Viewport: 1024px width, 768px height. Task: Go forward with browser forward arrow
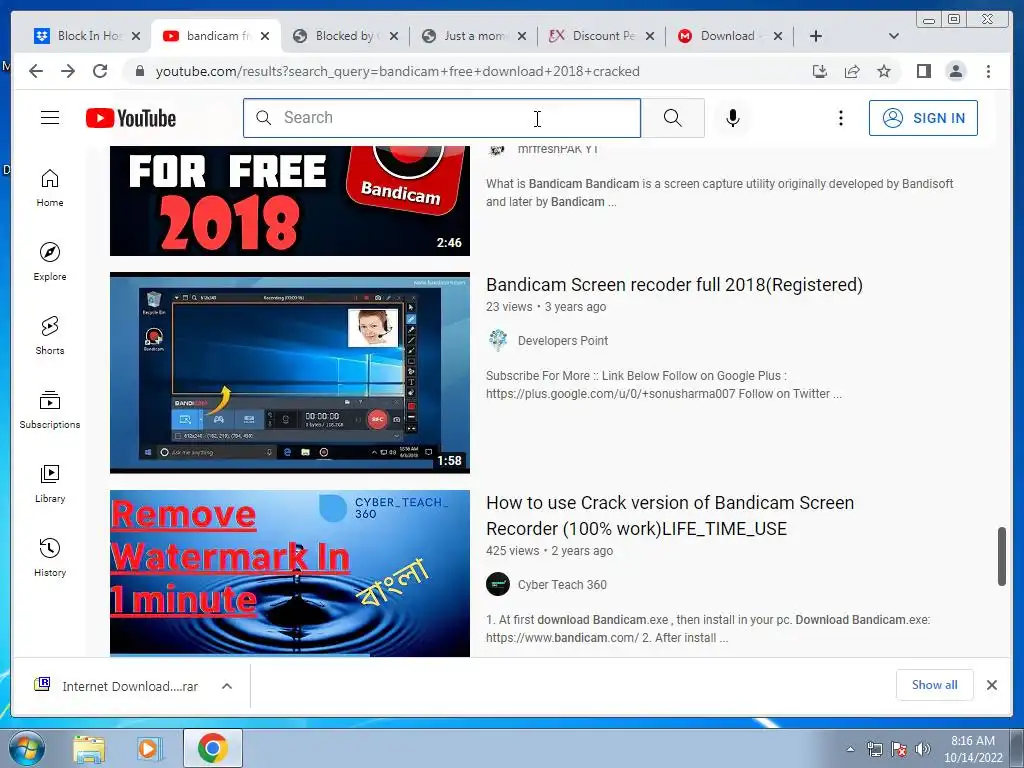[x=68, y=71]
